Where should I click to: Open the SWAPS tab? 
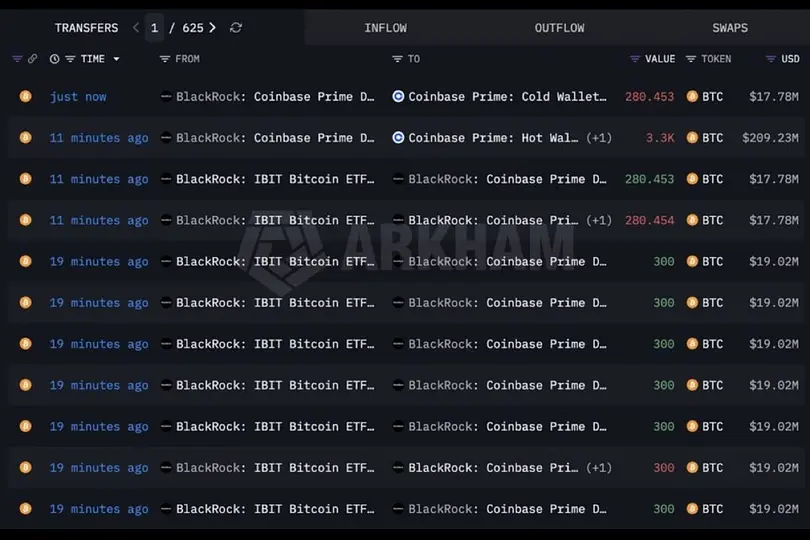(730, 28)
